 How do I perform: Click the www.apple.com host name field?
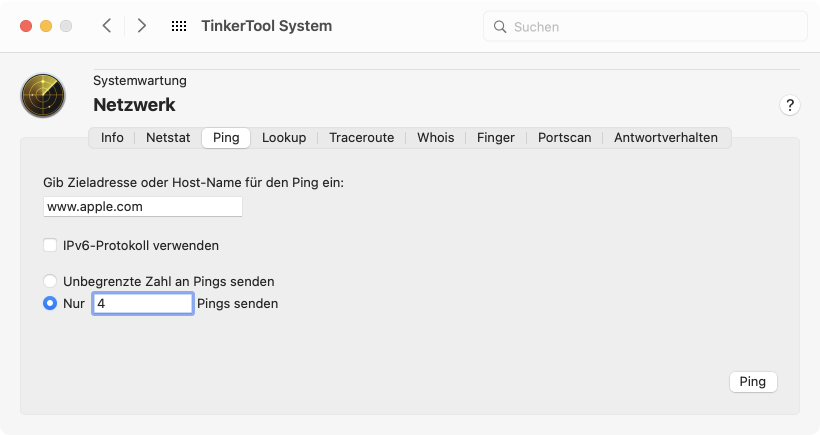coord(143,207)
